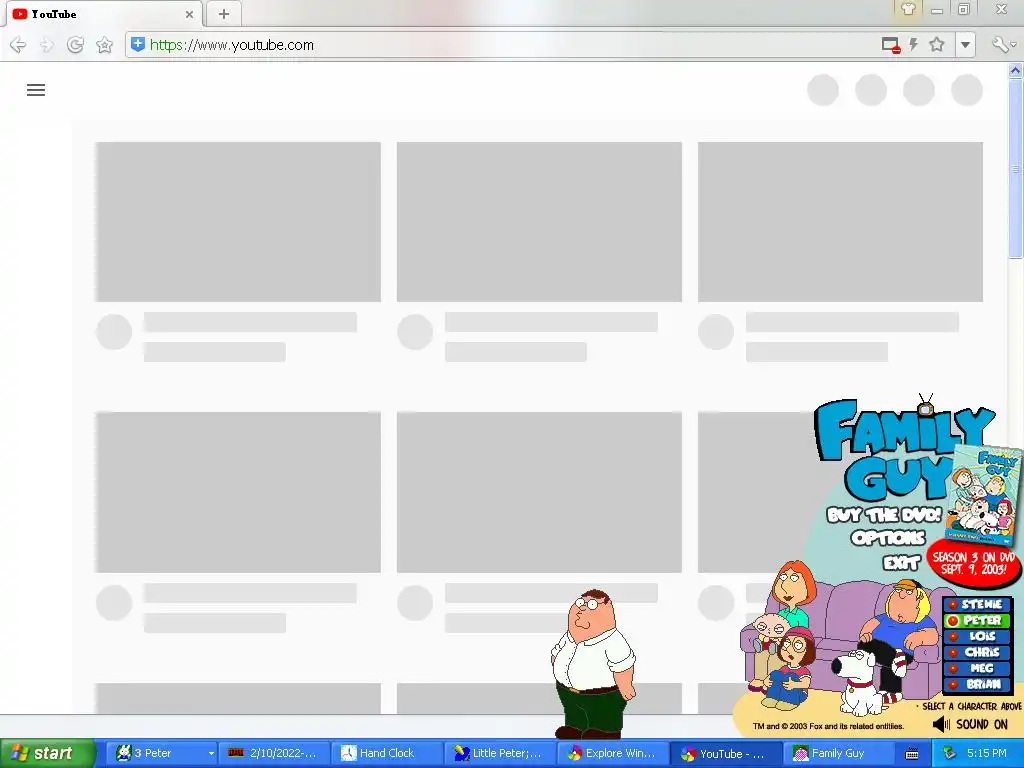Restore down the browser window
Image resolution: width=1024 pixels, height=768 pixels.
coord(964,9)
